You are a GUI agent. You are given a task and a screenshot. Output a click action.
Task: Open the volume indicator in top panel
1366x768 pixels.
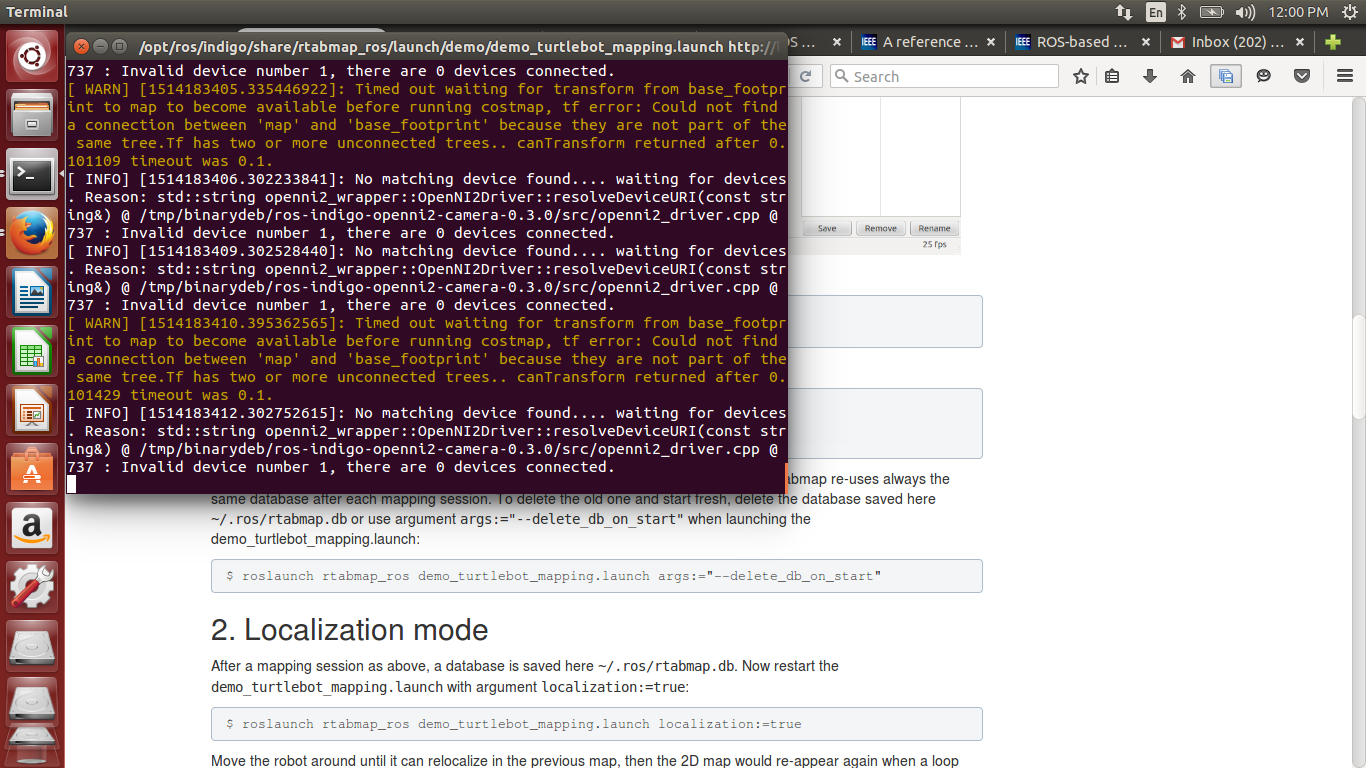(1245, 12)
